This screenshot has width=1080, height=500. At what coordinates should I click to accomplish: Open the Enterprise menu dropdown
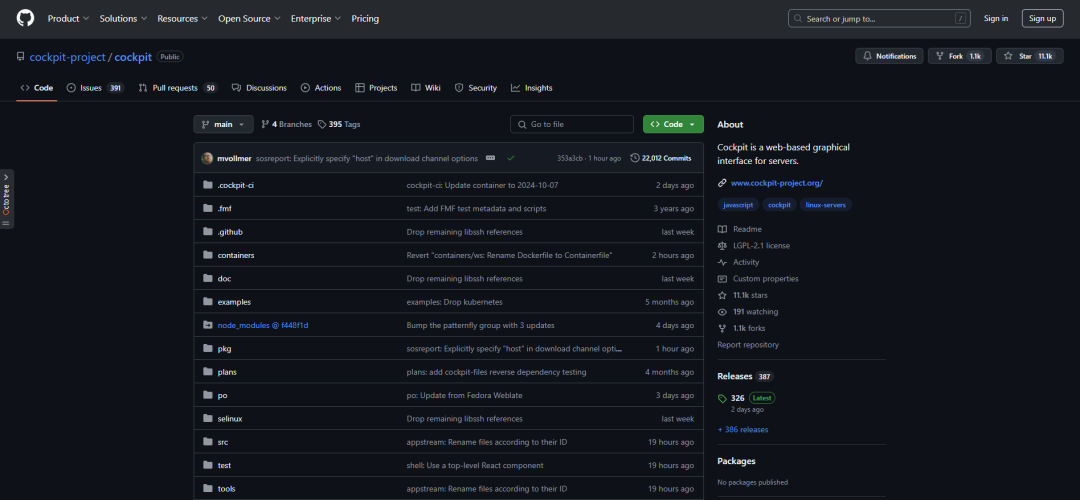[316, 19]
